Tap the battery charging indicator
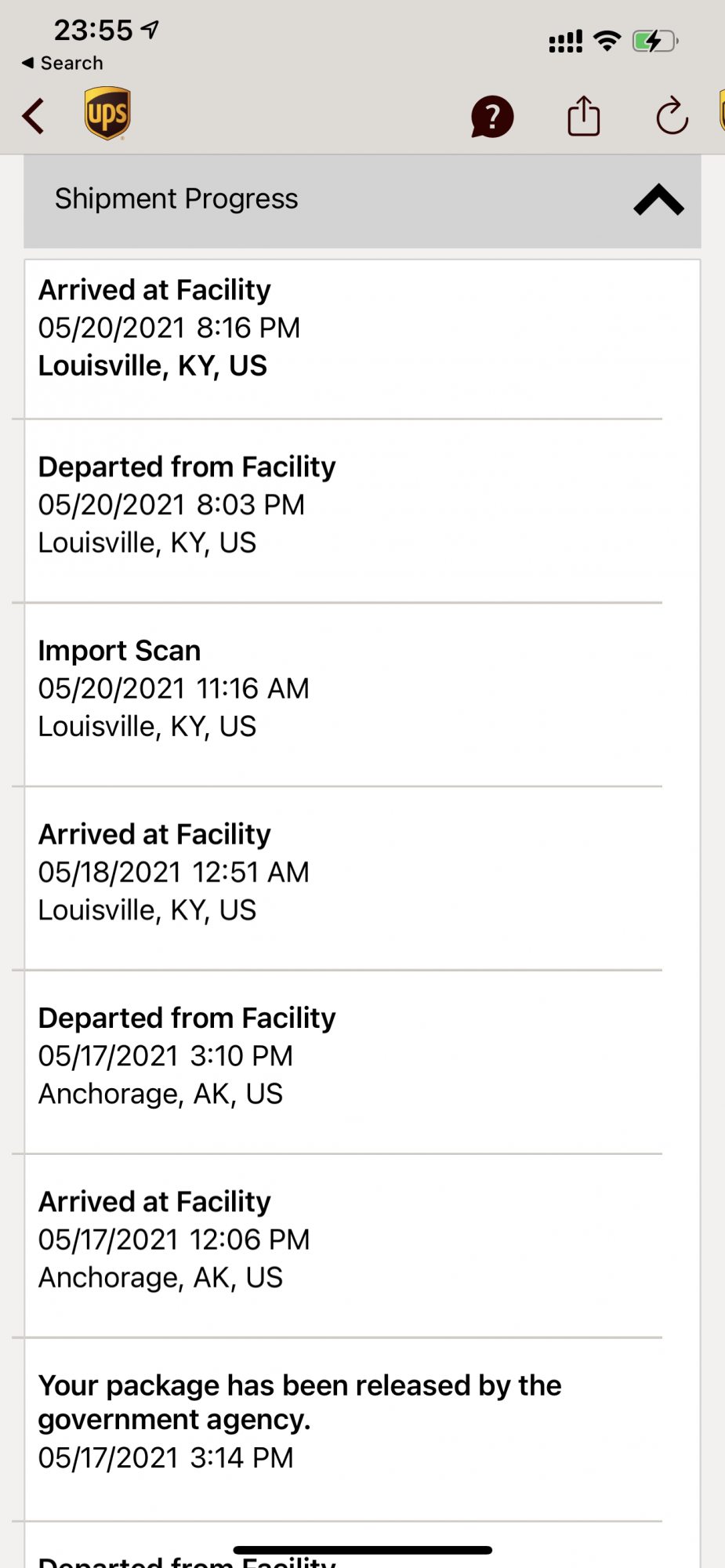Screen dimensions: 725x1568 click(x=654, y=41)
